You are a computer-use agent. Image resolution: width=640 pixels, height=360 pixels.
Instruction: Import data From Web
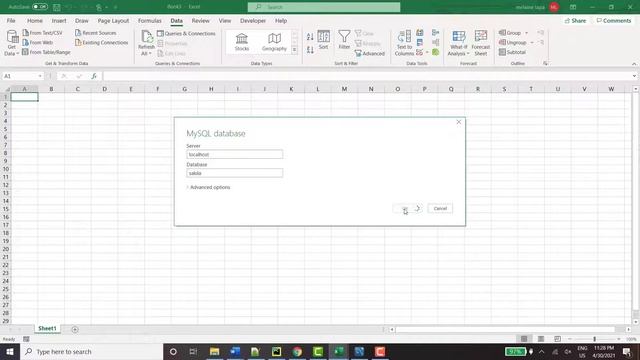(x=38, y=42)
